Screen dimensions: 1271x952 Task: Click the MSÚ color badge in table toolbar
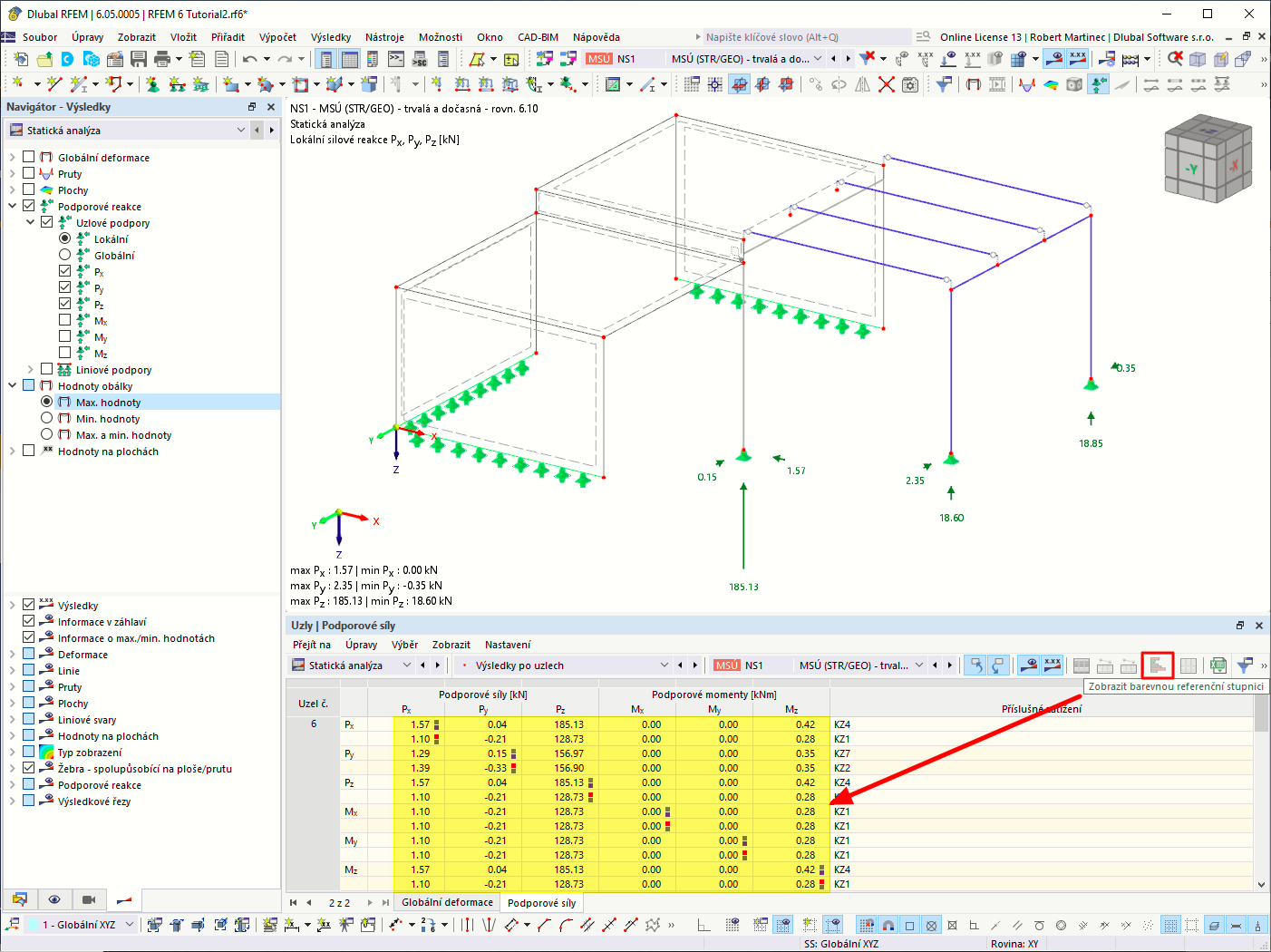(727, 665)
